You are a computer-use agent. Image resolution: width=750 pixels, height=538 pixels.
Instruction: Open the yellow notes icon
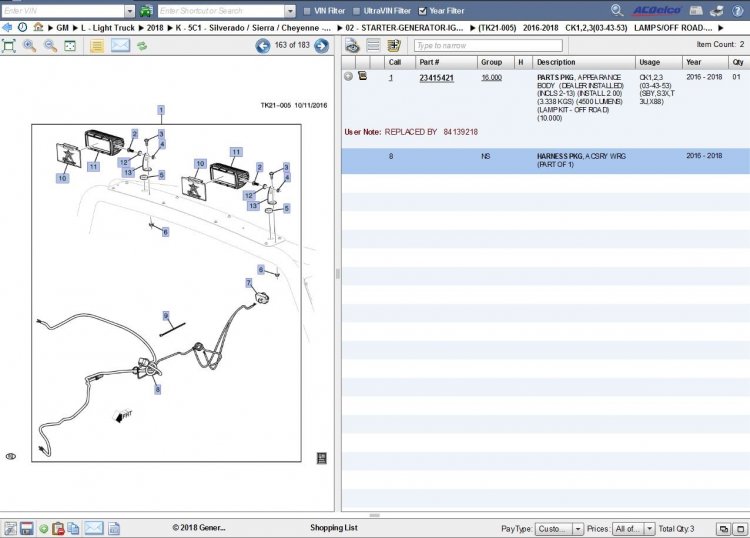point(97,46)
